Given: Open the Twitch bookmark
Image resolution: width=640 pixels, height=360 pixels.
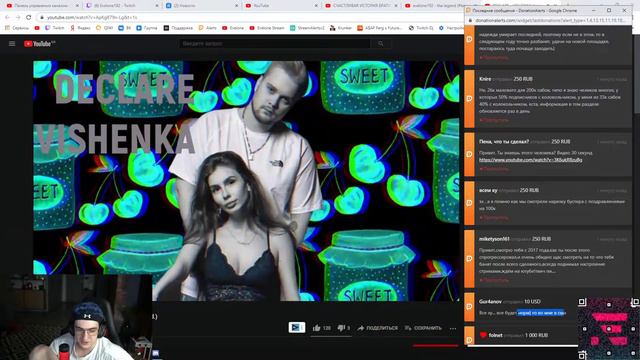Looking at the screenshot, I should pyautogui.click(x=55, y=28).
